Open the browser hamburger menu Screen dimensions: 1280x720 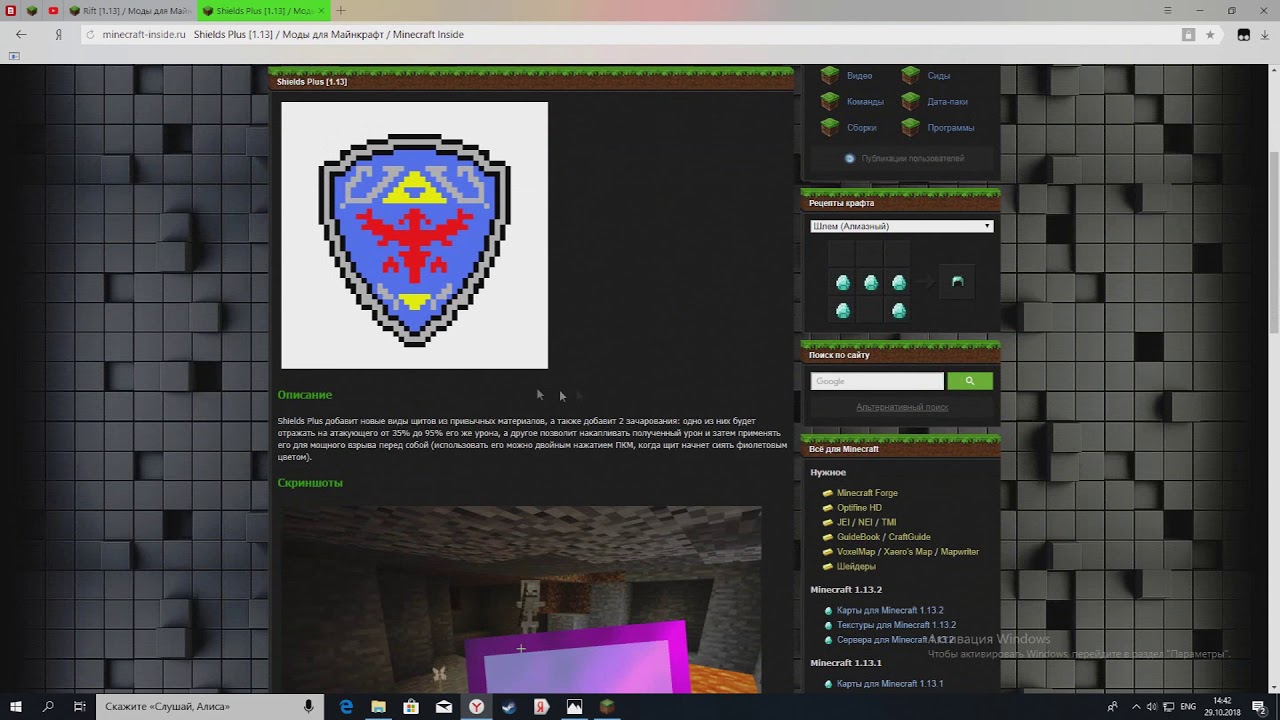click(x=1168, y=10)
